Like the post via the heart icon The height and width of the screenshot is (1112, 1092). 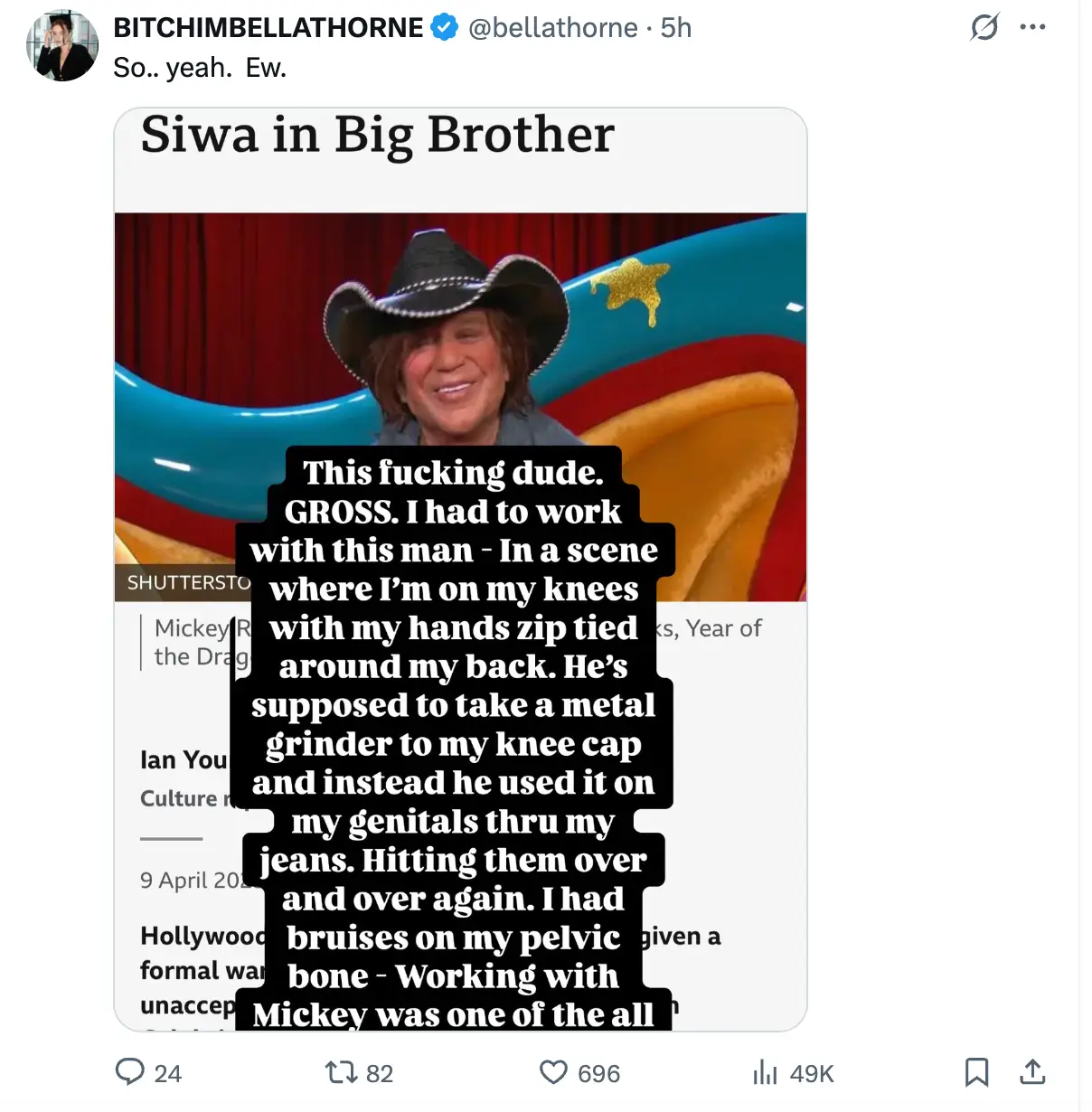pyautogui.click(x=553, y=1072)
